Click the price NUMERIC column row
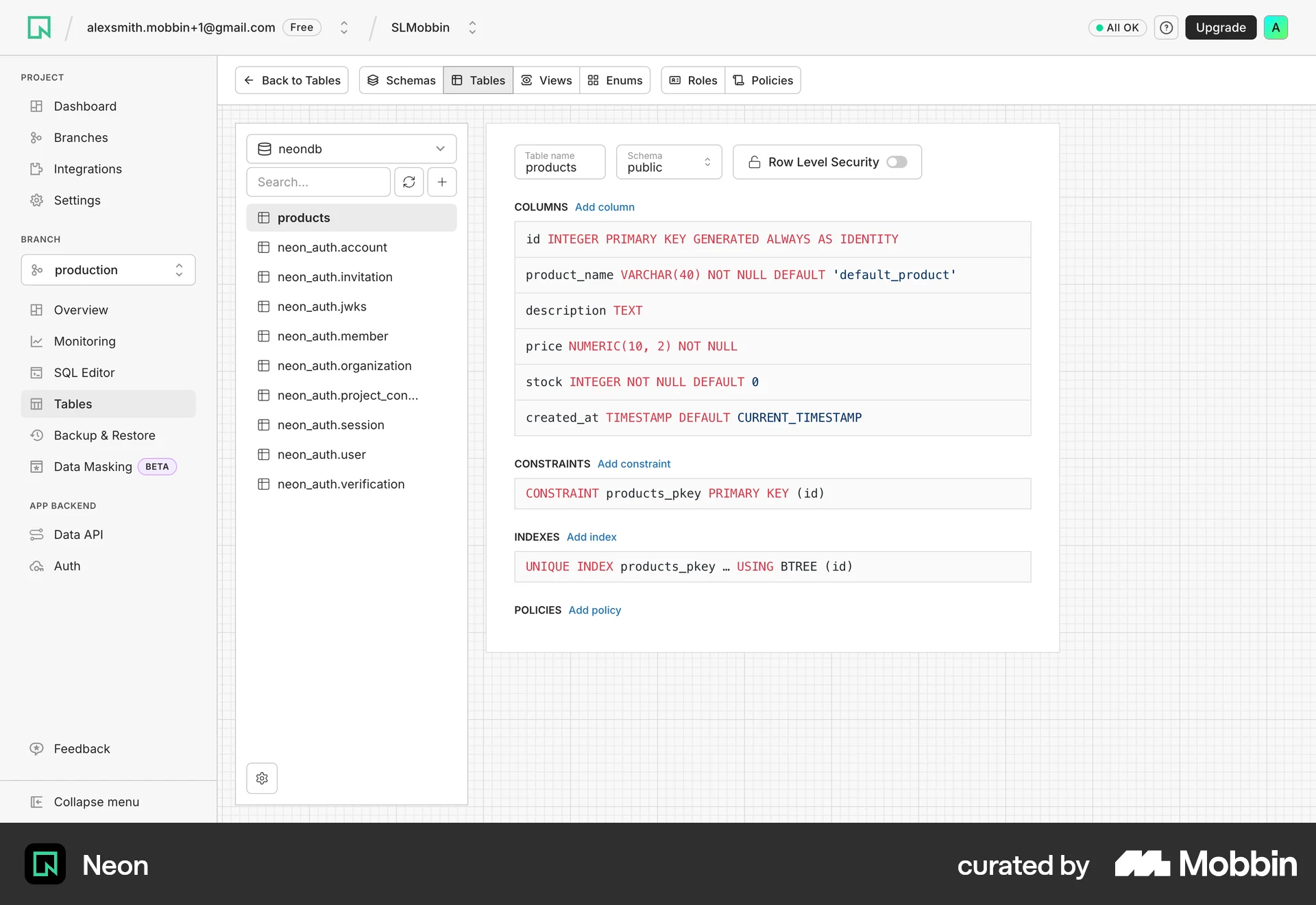The height and width of the screenshot is (905, 1316). click(772, 346)
